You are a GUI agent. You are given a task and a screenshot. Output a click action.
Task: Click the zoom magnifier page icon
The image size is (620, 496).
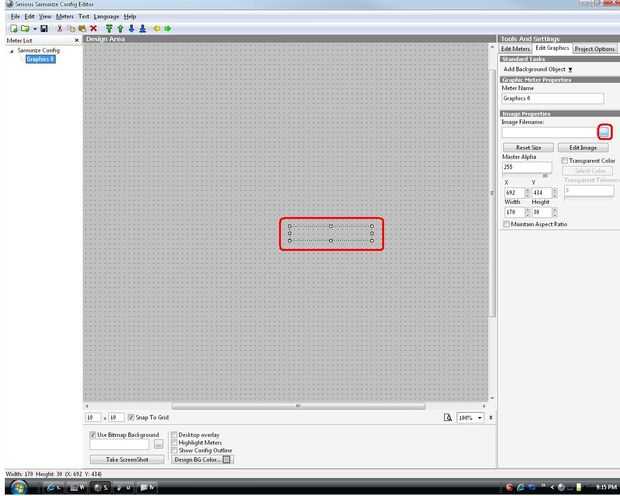448,418
